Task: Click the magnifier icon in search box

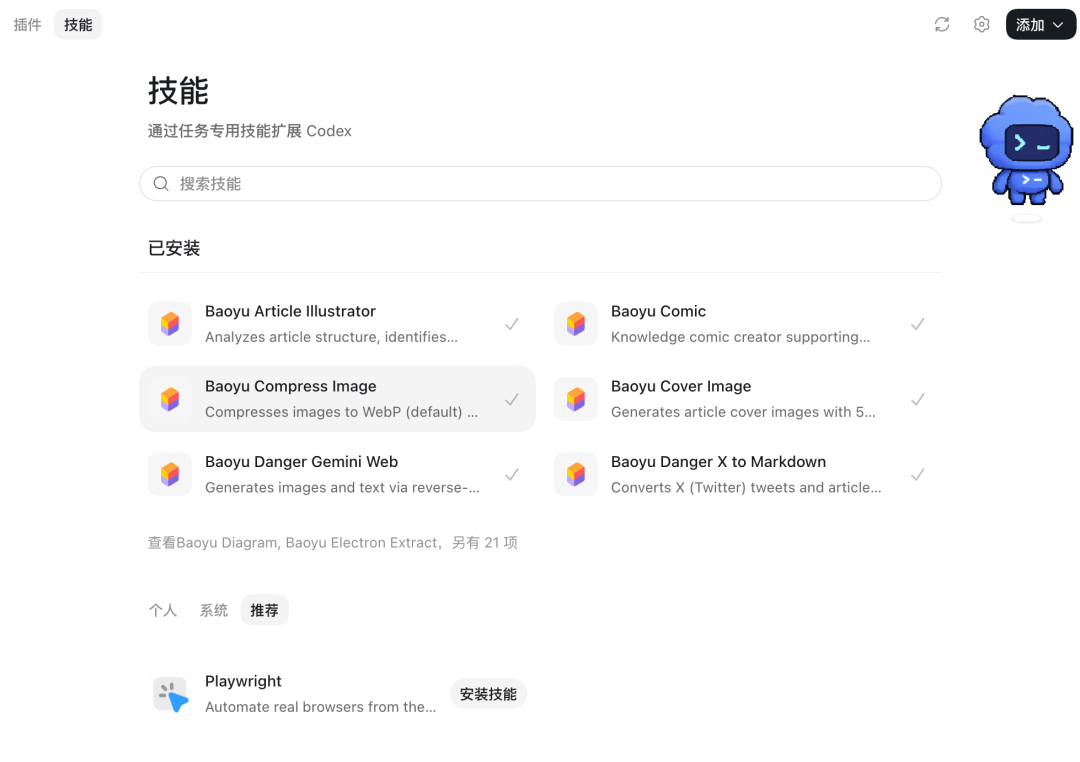Action: pyautogui.click(x=161, y=184)
